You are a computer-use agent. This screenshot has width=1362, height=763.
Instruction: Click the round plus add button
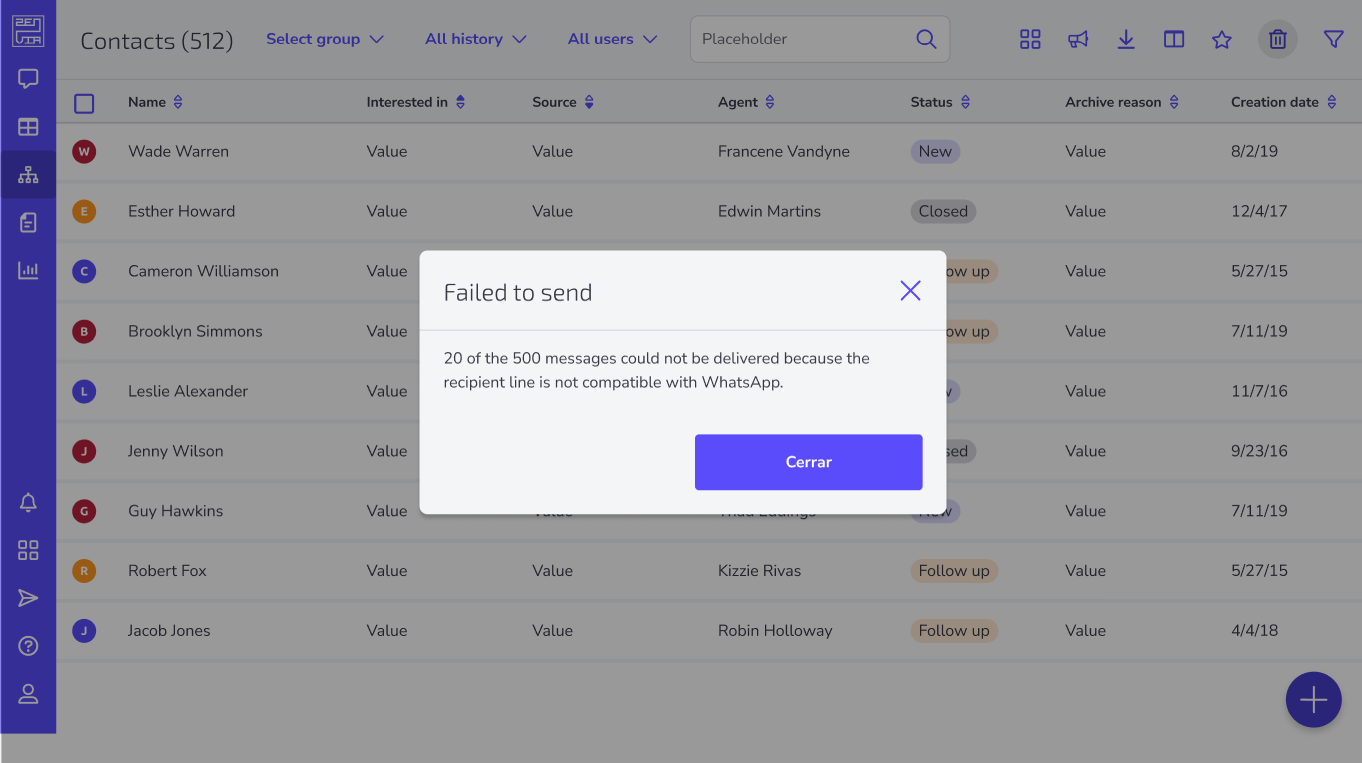coord(1313,699)
